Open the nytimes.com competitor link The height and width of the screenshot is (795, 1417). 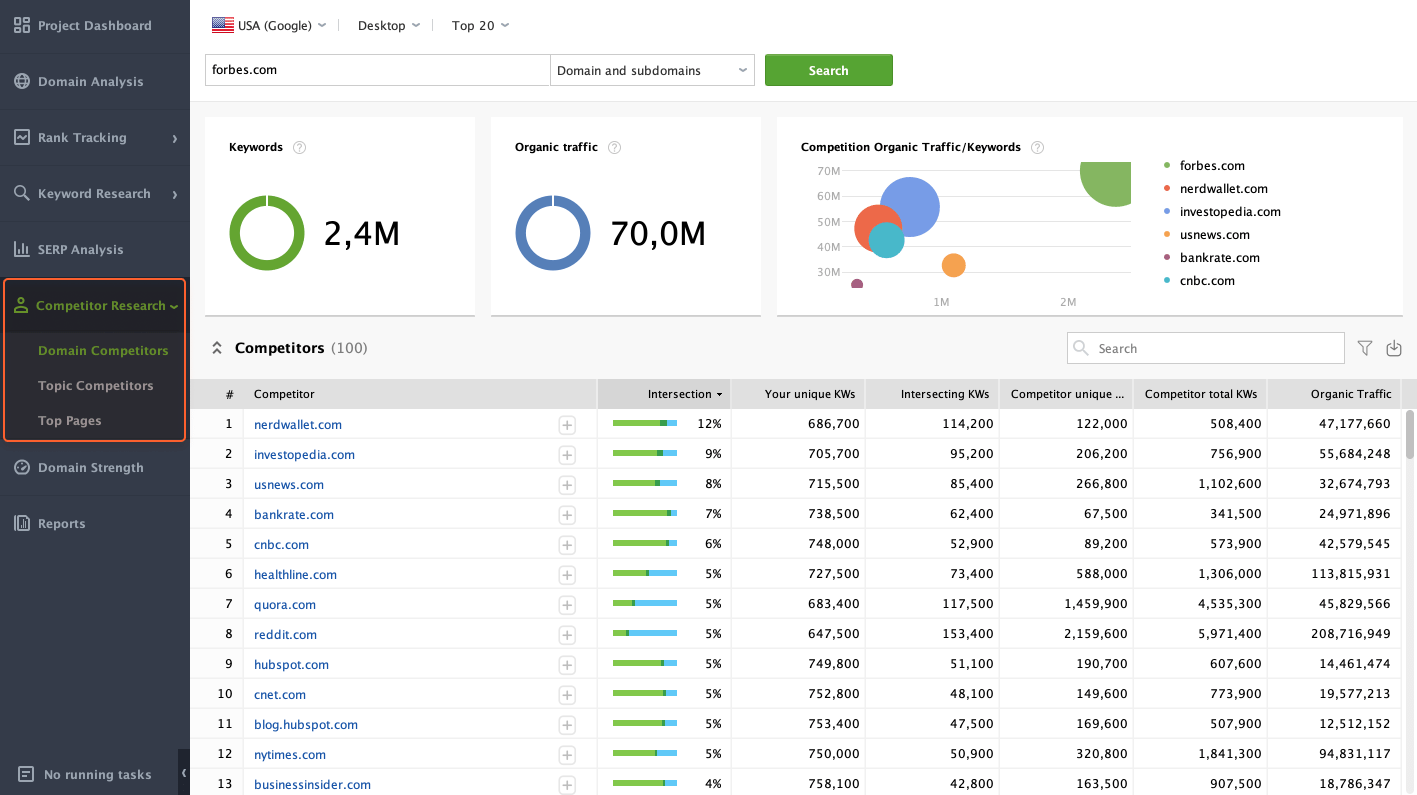coord(290,755)
